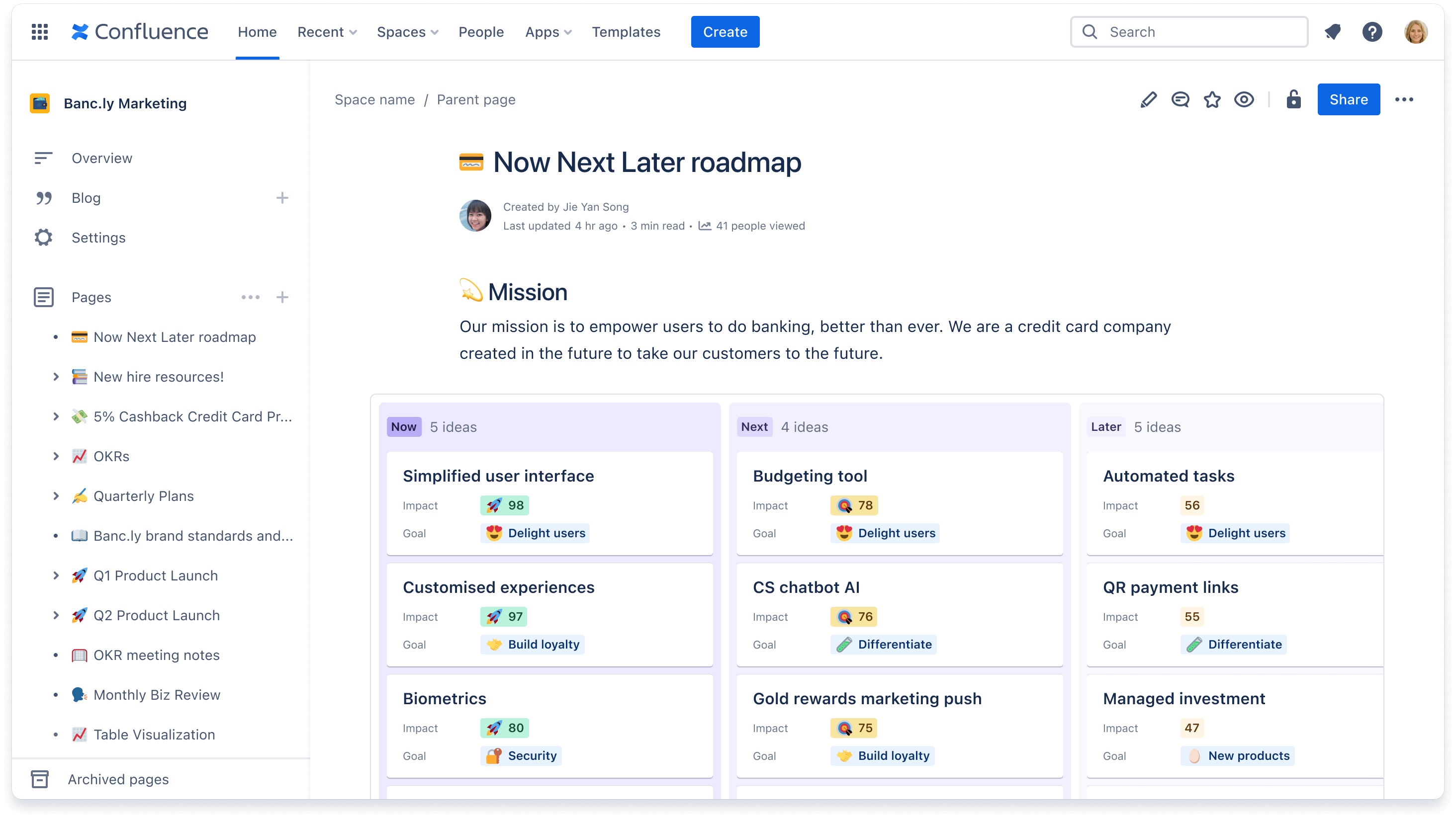Click the notifications bell icon
This screenshot has width=1456, height=819.
1333,32
